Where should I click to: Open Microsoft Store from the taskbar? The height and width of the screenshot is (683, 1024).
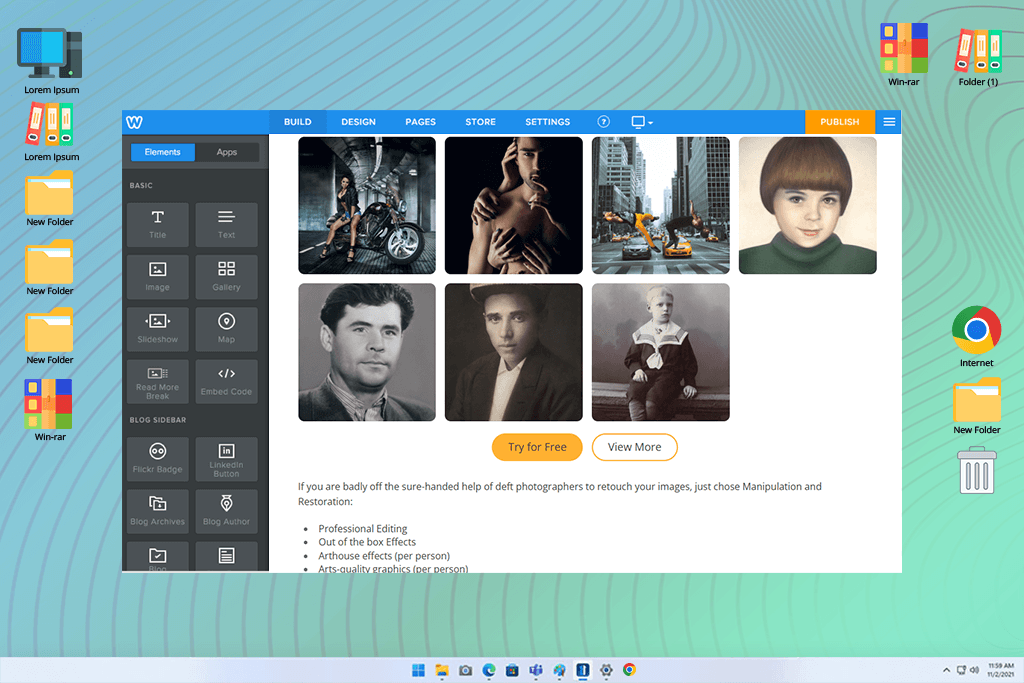(513, 670)
